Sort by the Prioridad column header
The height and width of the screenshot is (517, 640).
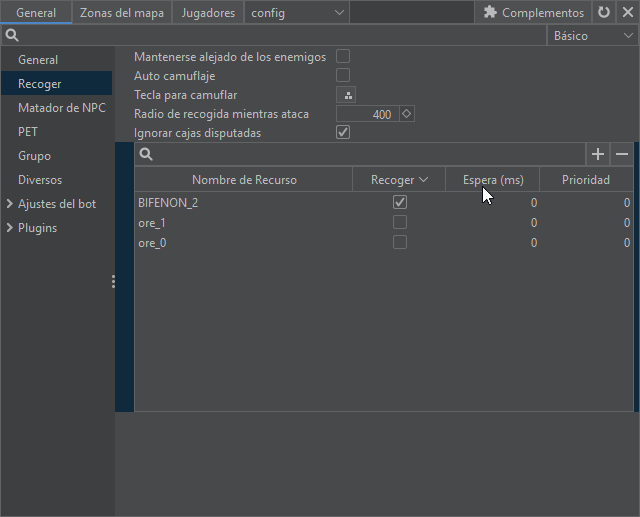585,180
